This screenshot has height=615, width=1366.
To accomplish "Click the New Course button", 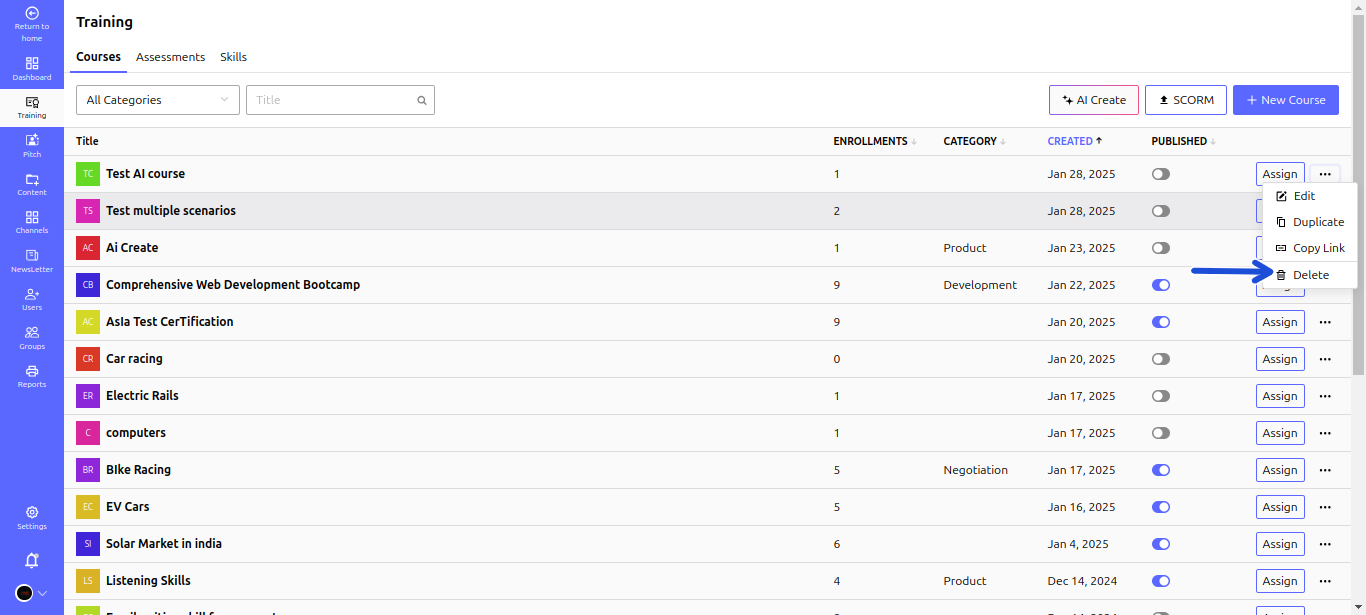I will 1285,100.
